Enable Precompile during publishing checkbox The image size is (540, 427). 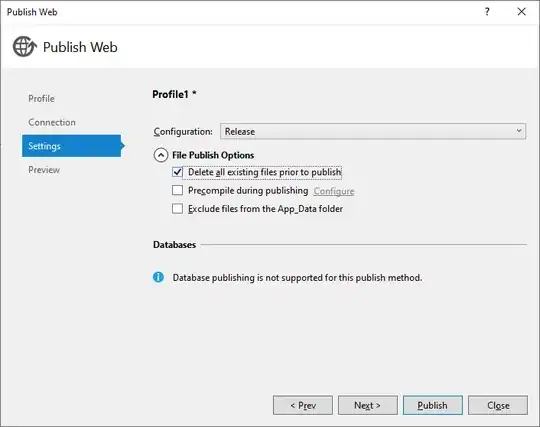coord(177,190)
